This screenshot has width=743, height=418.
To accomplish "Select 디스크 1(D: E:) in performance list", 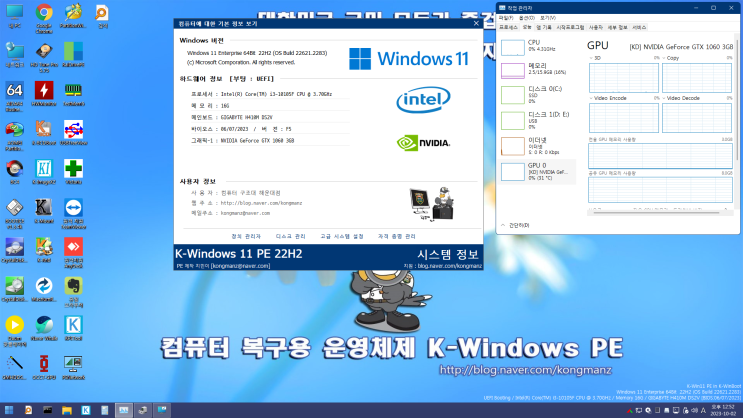I will (538, 120).
